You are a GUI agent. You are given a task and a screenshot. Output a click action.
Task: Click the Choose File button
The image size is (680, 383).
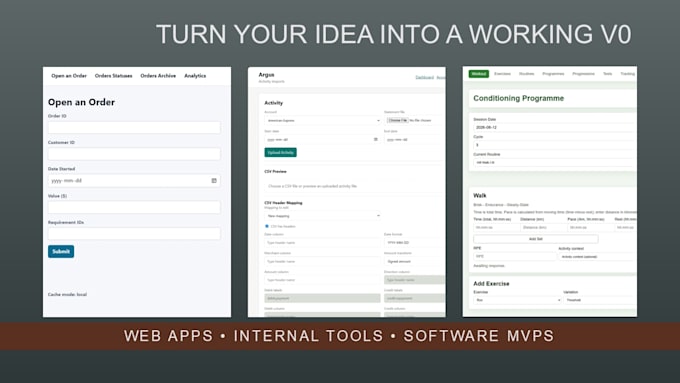click(398, 120)
